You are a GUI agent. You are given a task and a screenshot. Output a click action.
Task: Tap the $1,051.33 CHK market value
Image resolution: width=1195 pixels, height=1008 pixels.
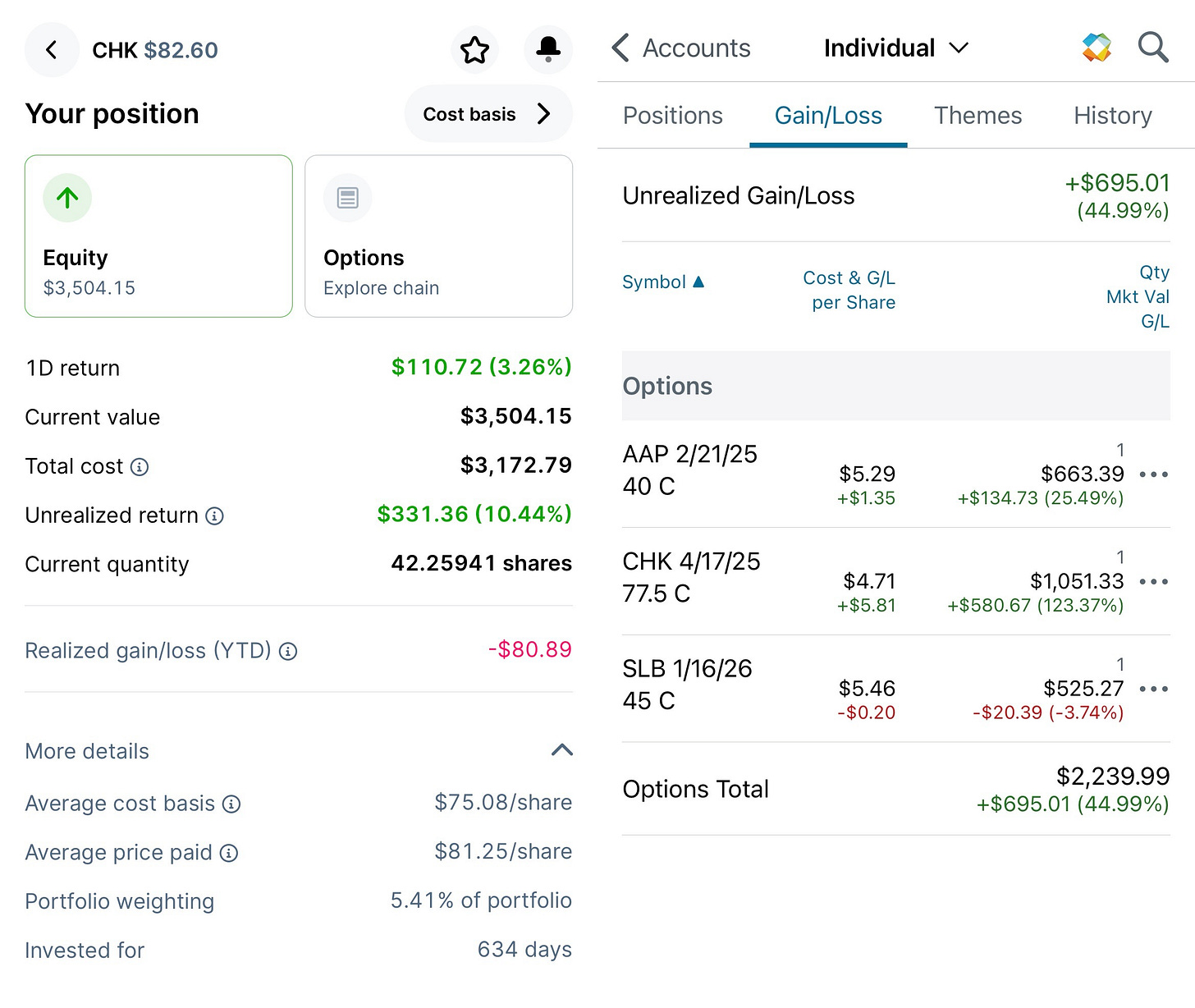pos(1077,582)
